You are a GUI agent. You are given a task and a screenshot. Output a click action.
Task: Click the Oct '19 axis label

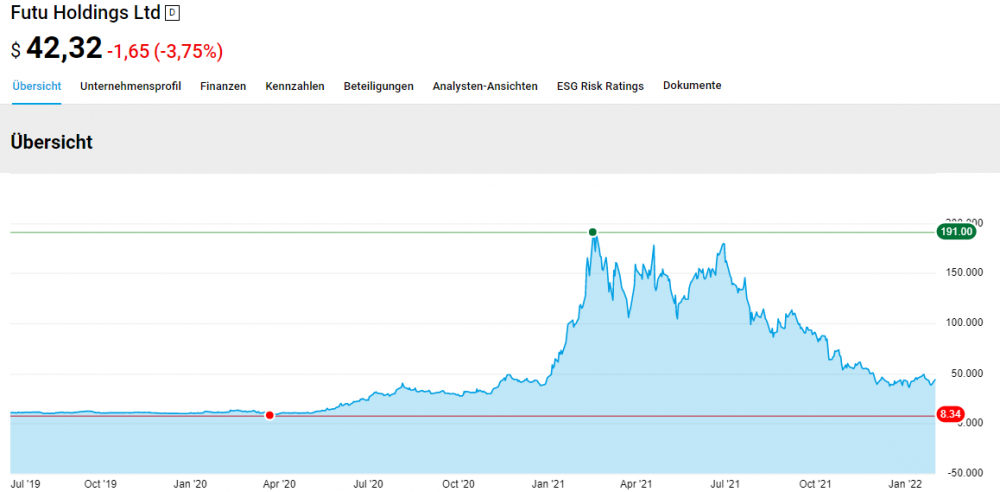click(x=101, y=485)
